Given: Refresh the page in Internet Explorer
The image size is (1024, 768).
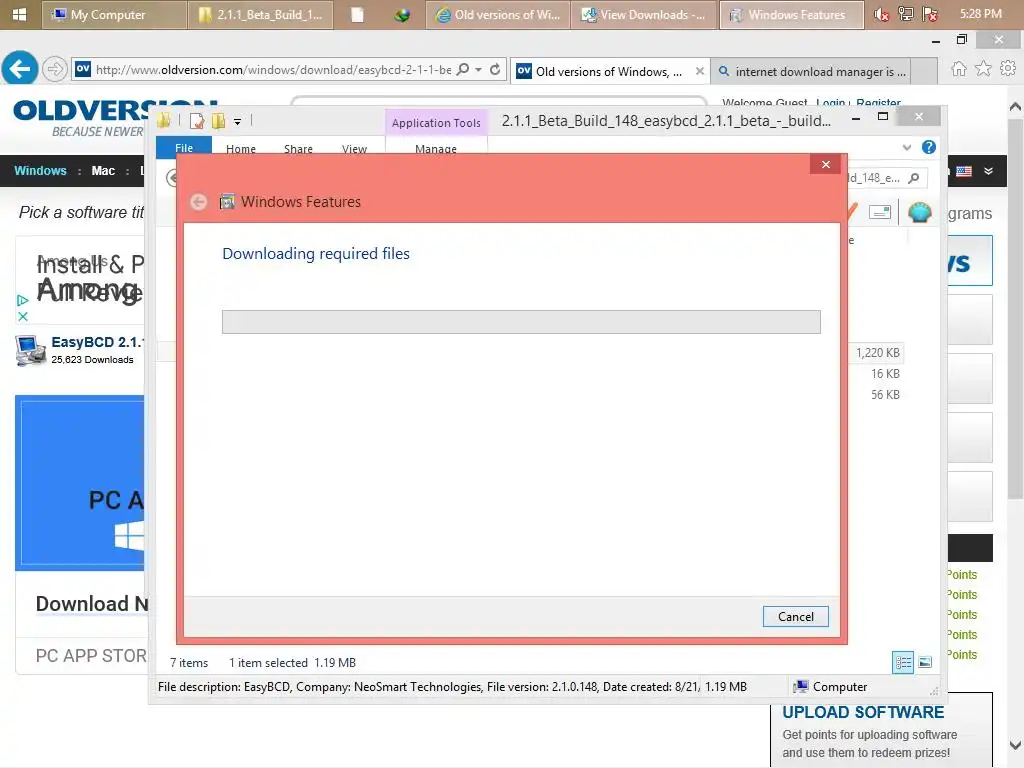Looking at the screenshot, I should [x=495, y=69].
